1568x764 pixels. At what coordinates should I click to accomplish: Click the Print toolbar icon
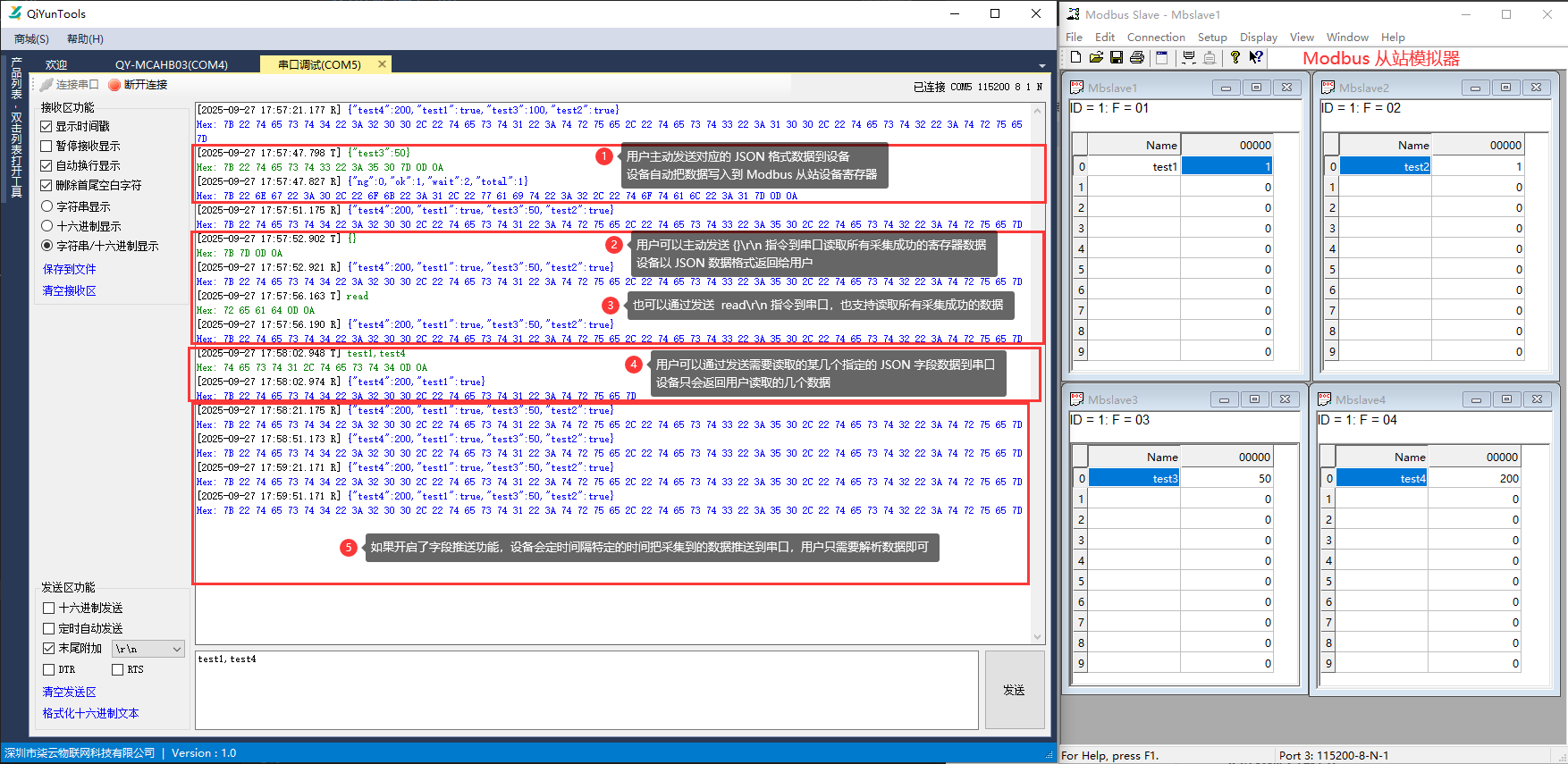(x=1137, y=57)
